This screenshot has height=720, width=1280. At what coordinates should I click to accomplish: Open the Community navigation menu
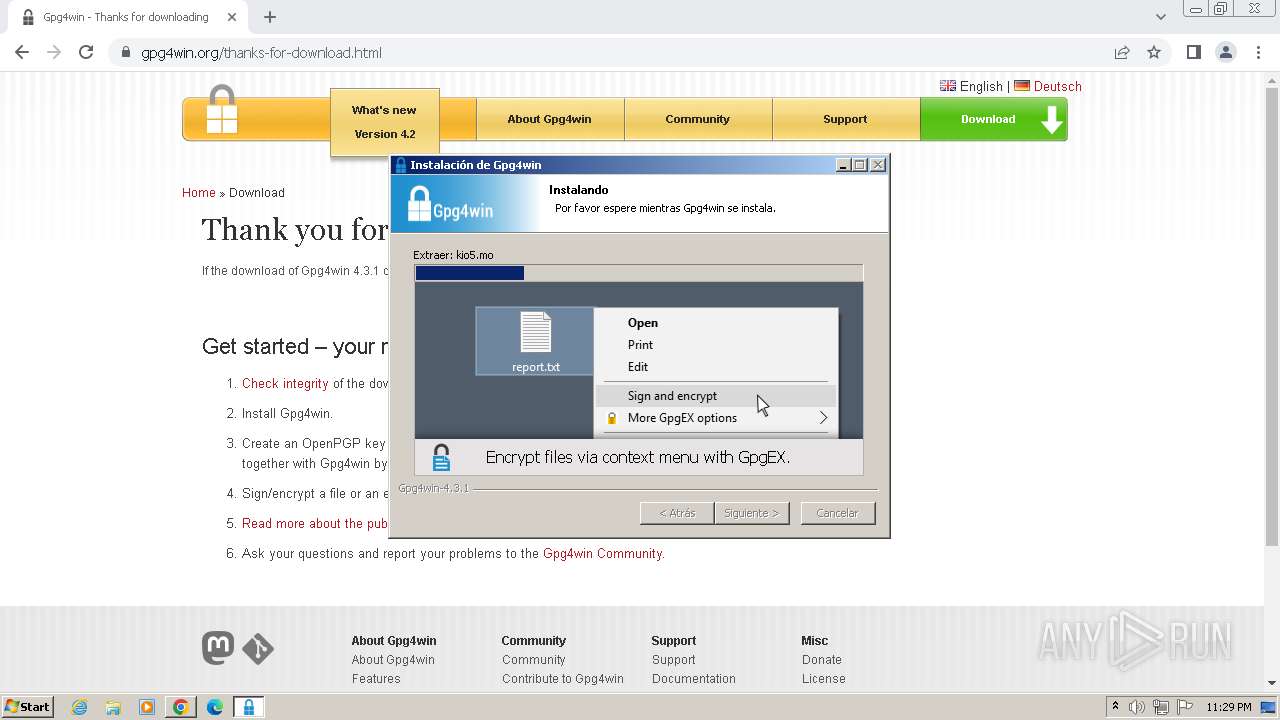tap(697, 119)
